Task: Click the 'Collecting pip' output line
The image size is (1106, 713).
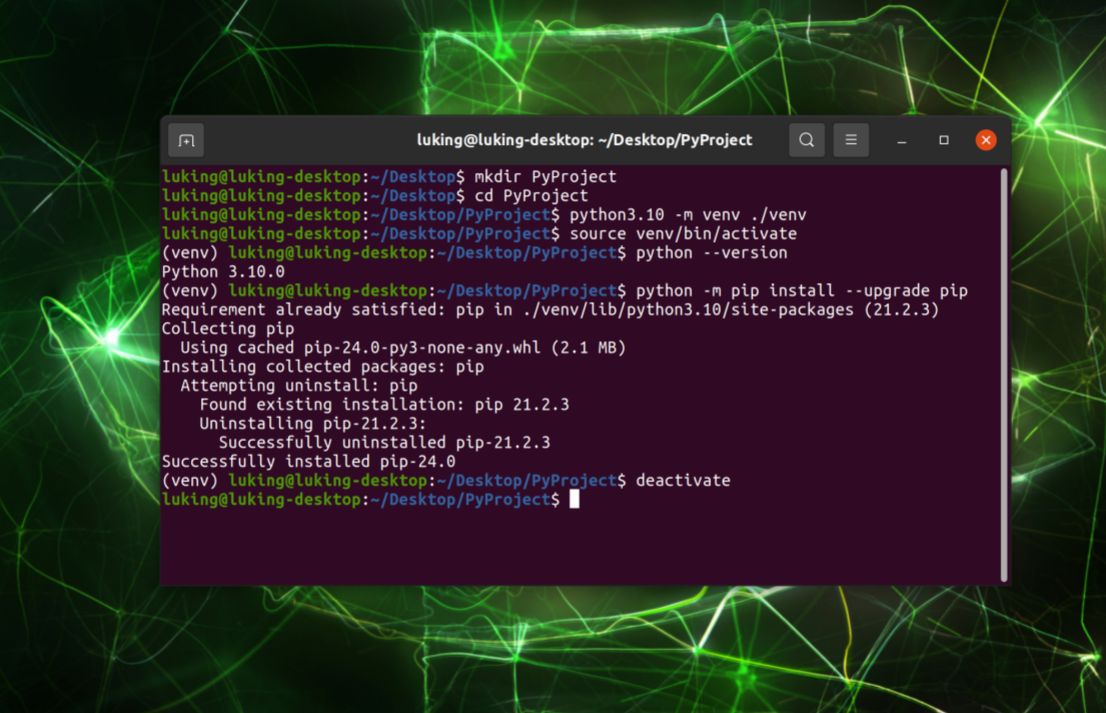Action: tap(228, 329)
